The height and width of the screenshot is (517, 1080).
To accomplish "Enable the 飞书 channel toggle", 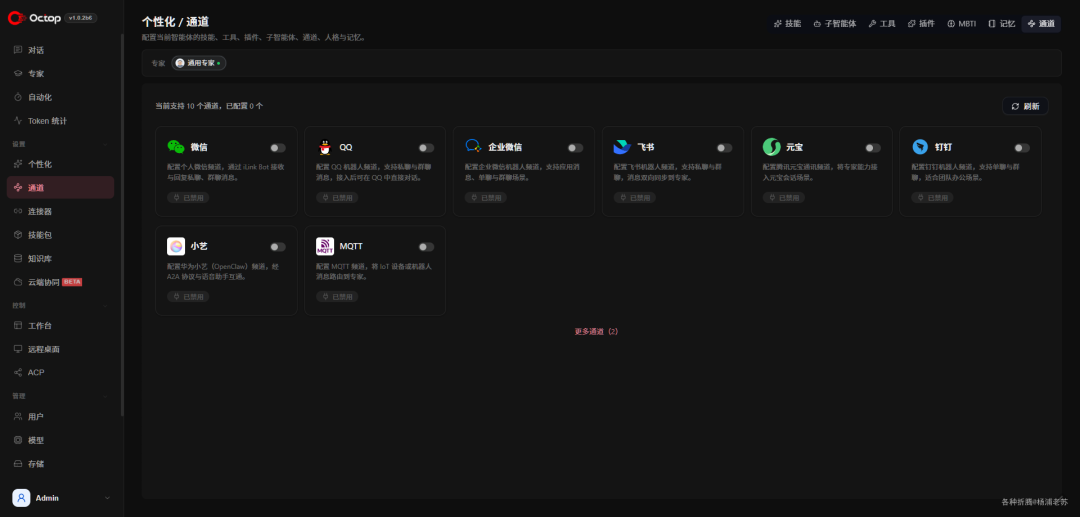I will [x=724, y=148].
